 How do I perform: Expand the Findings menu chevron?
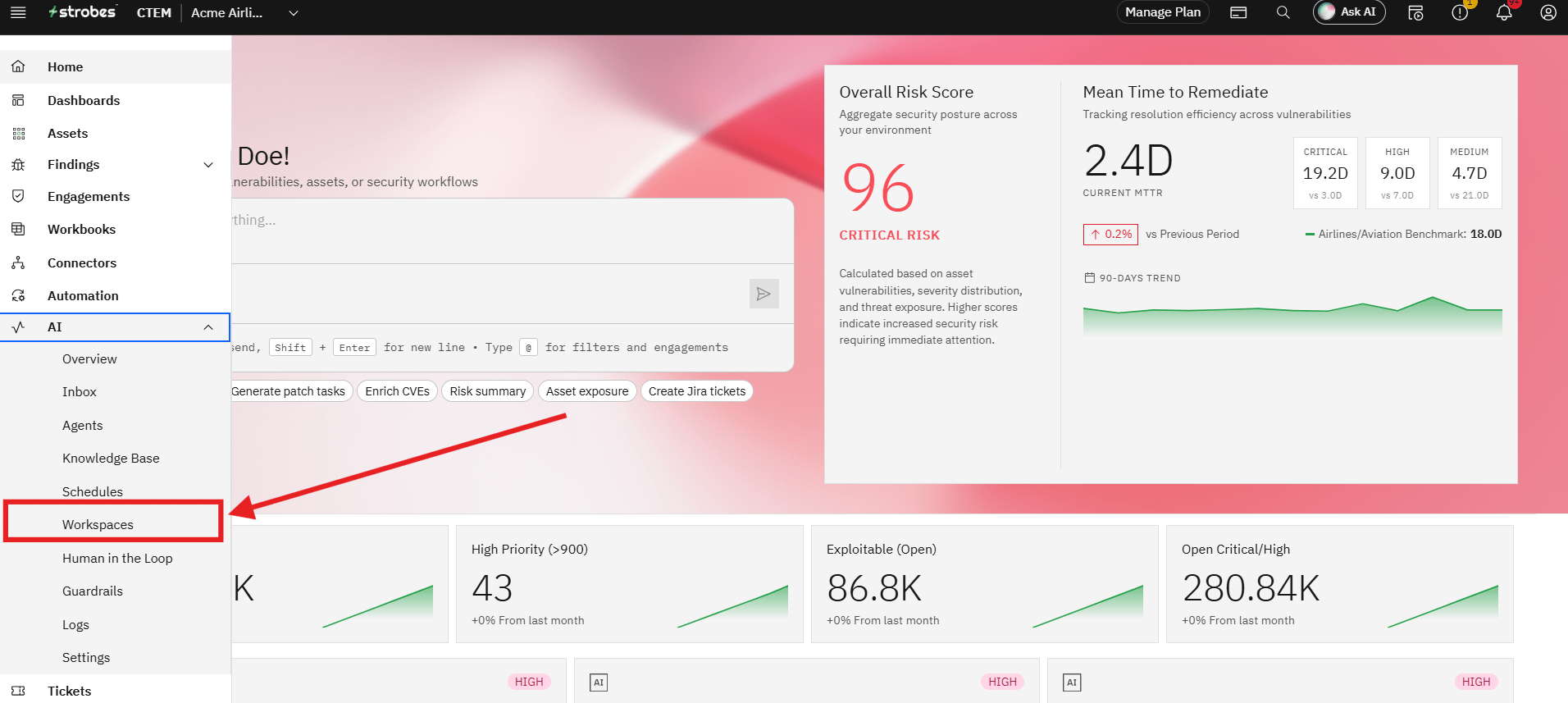click(208, 165)
